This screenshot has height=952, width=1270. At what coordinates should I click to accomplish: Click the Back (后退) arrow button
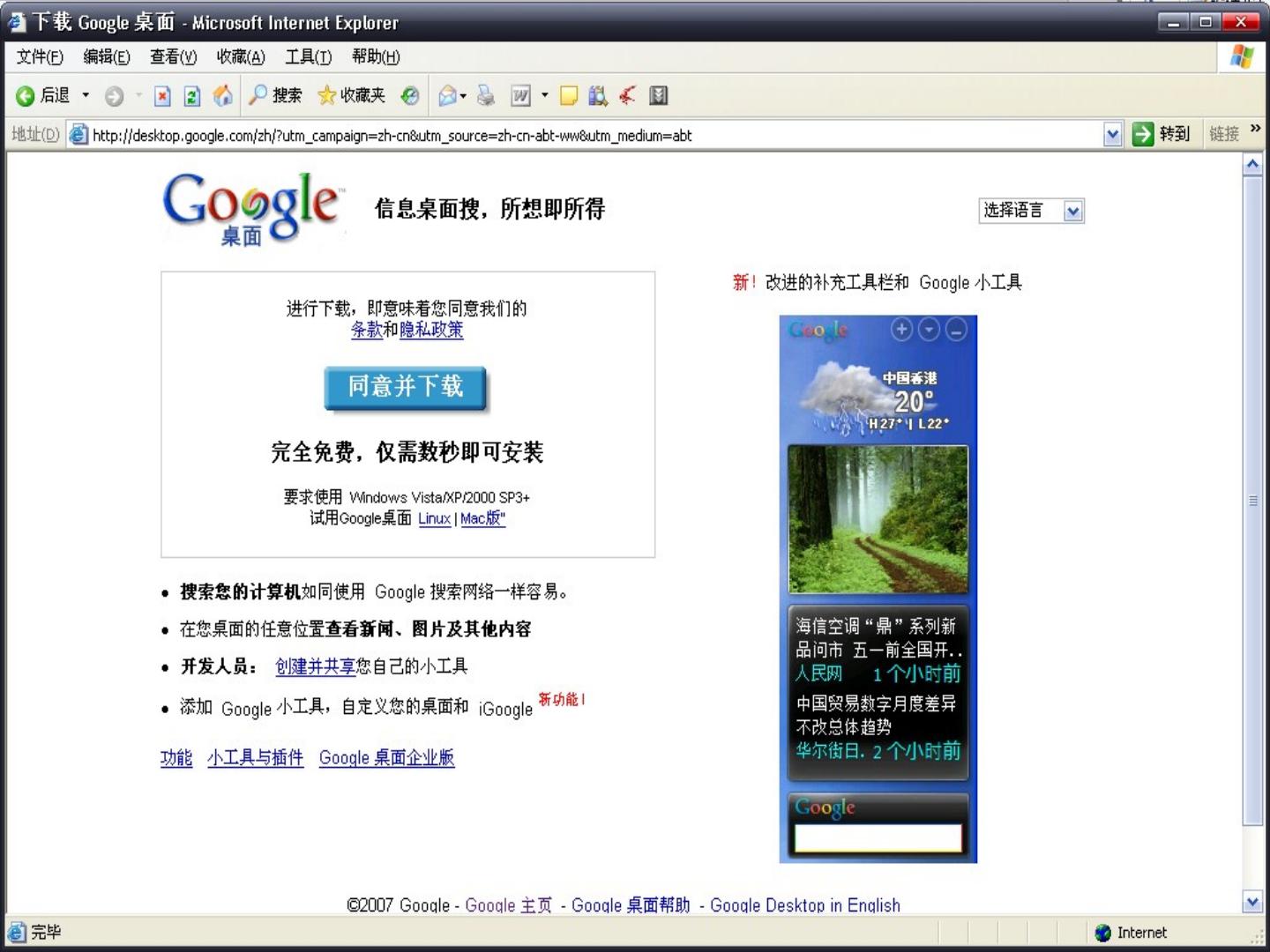26,95
